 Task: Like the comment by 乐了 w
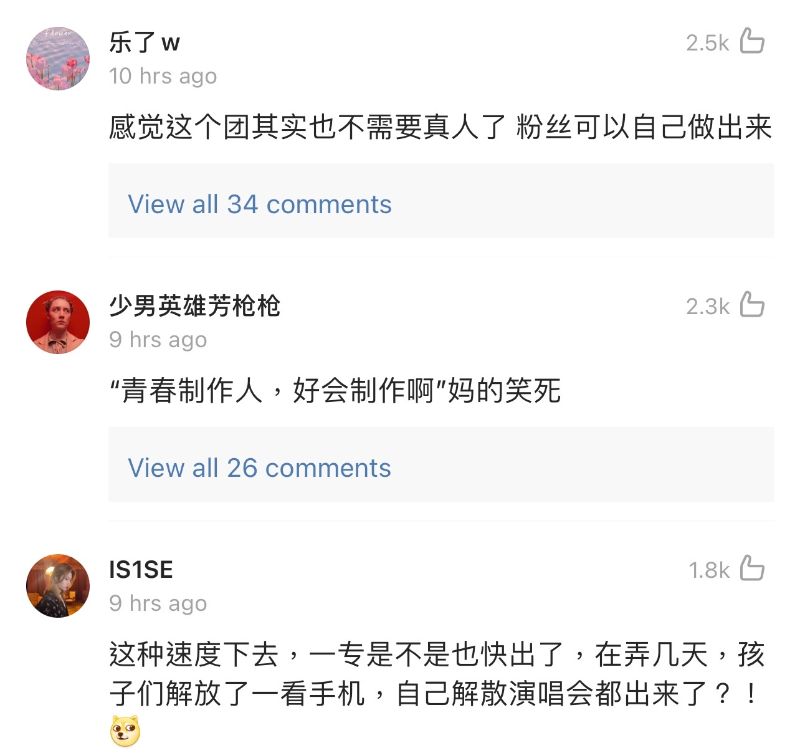tap(752, 41)
